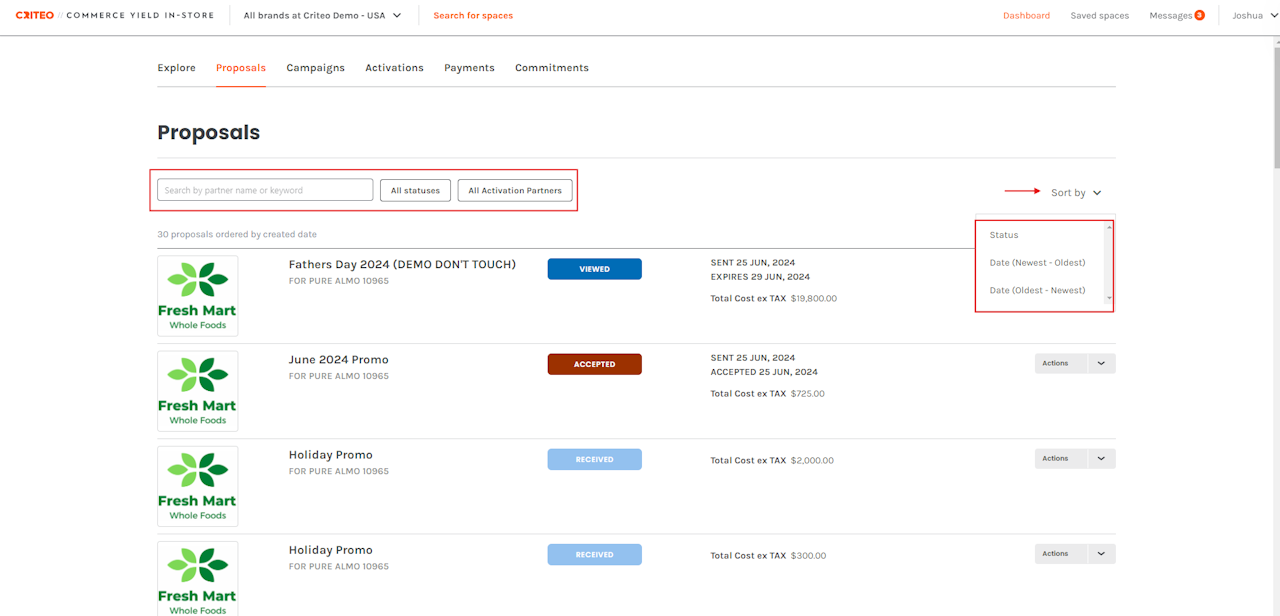Select the Status sort option
This screenshot has width=1280, height=616.
(1004, 235)
